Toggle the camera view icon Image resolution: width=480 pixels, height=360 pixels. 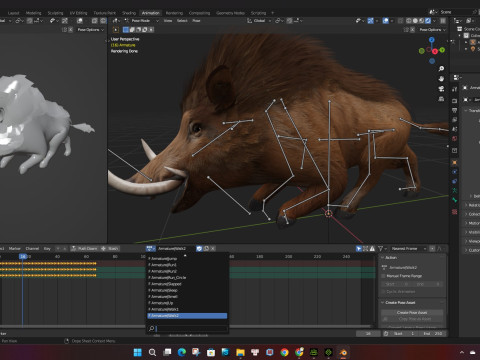(441, 89)
